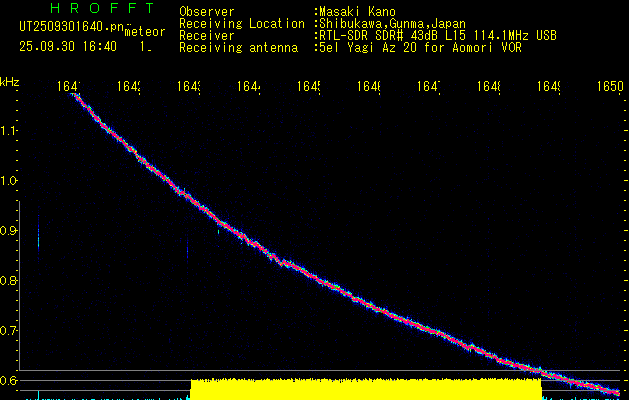
Task: Click the Receiving antenna field label
Action: click(238, 47)
